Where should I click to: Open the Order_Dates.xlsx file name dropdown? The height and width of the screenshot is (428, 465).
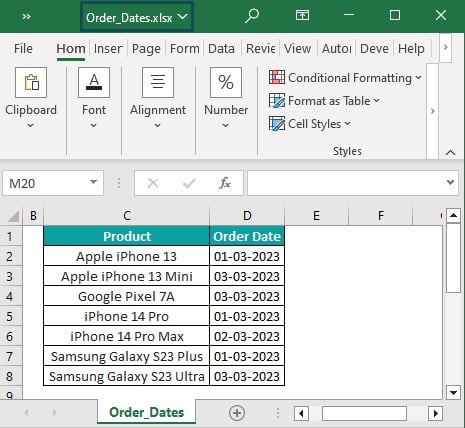click(x=137, y=17)
